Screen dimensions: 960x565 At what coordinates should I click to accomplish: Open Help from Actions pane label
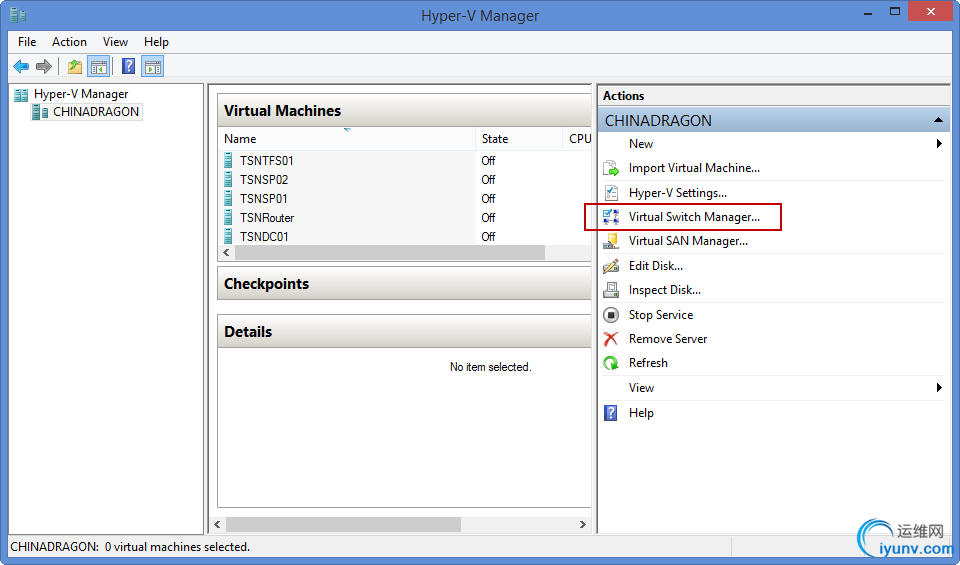tap(641, 413)
